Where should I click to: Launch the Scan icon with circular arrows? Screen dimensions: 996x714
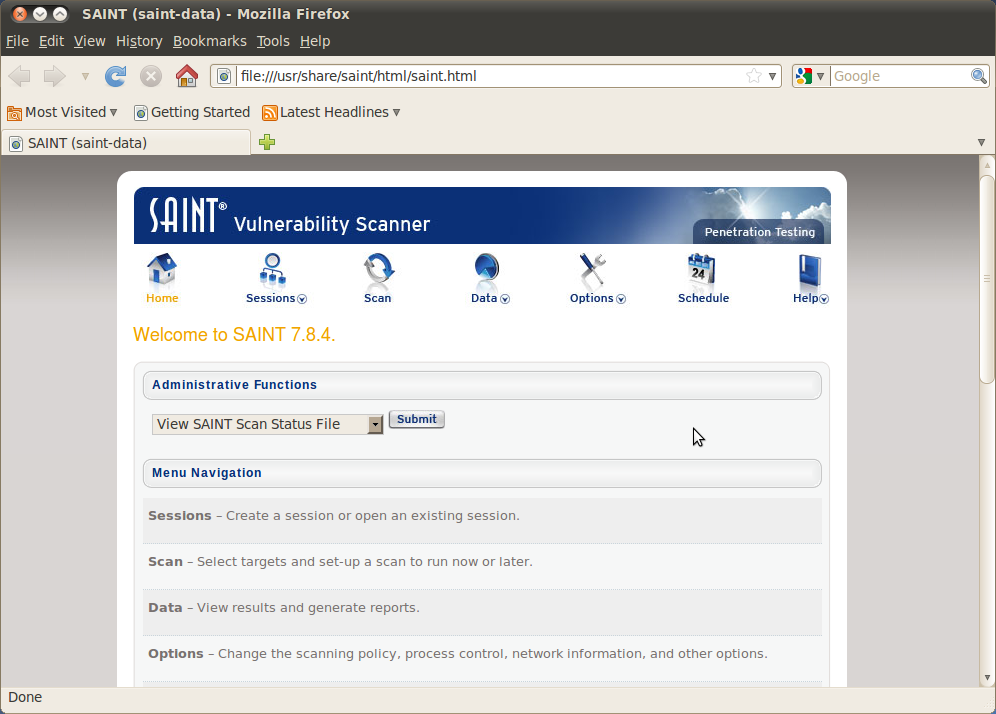click(x=379, y=269)
